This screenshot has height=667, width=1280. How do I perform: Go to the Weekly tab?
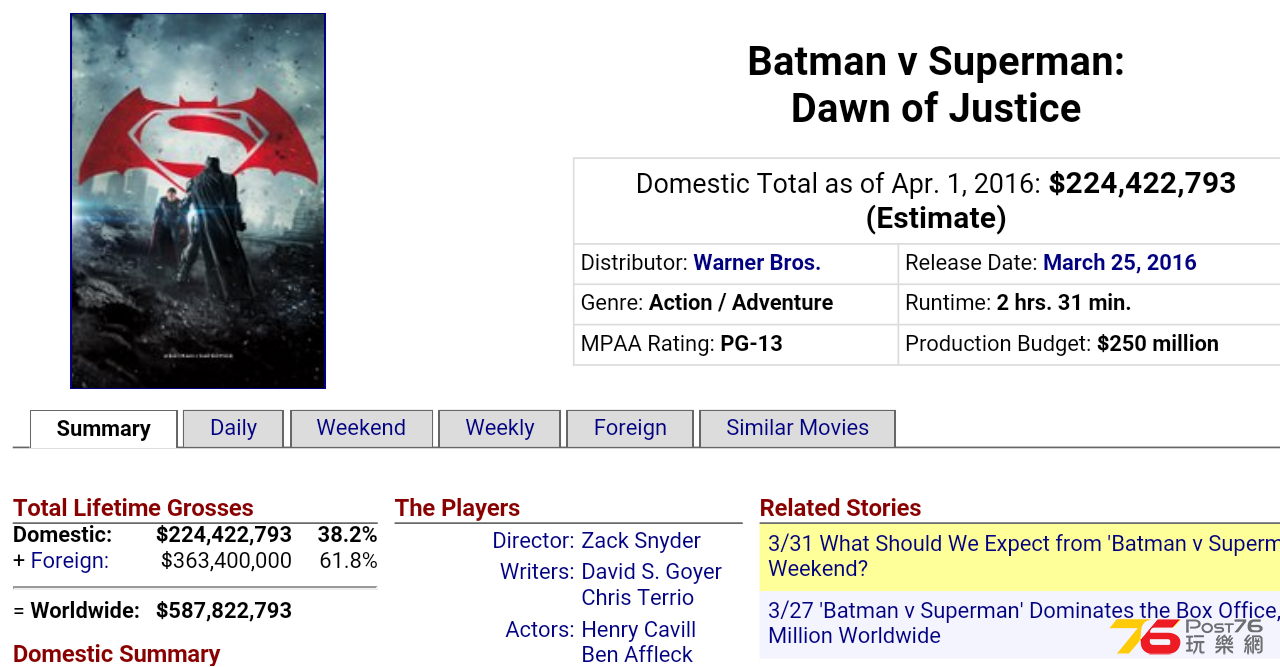point(500,428)
